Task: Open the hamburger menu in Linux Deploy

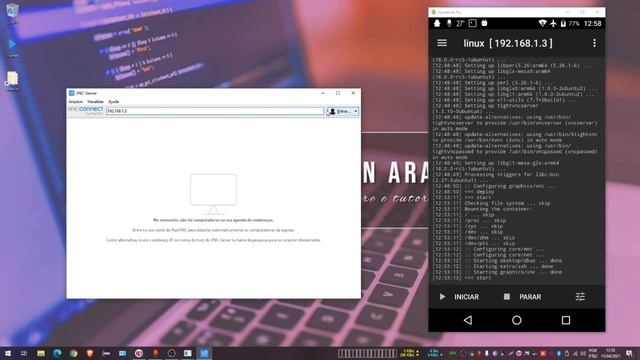Action: pyautogui.click(x=442, y=43)
